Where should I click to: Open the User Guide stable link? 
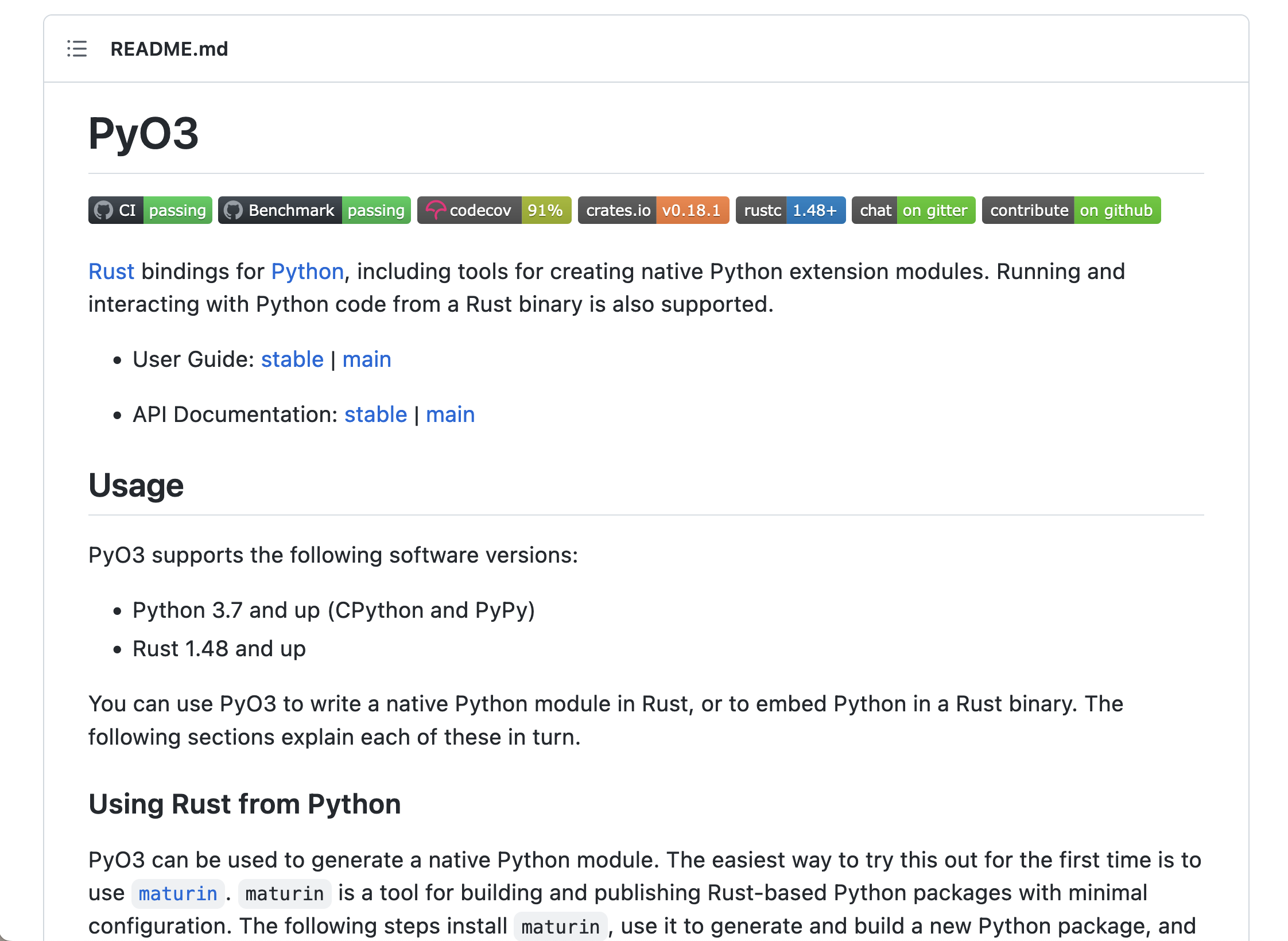click(292, 359)
